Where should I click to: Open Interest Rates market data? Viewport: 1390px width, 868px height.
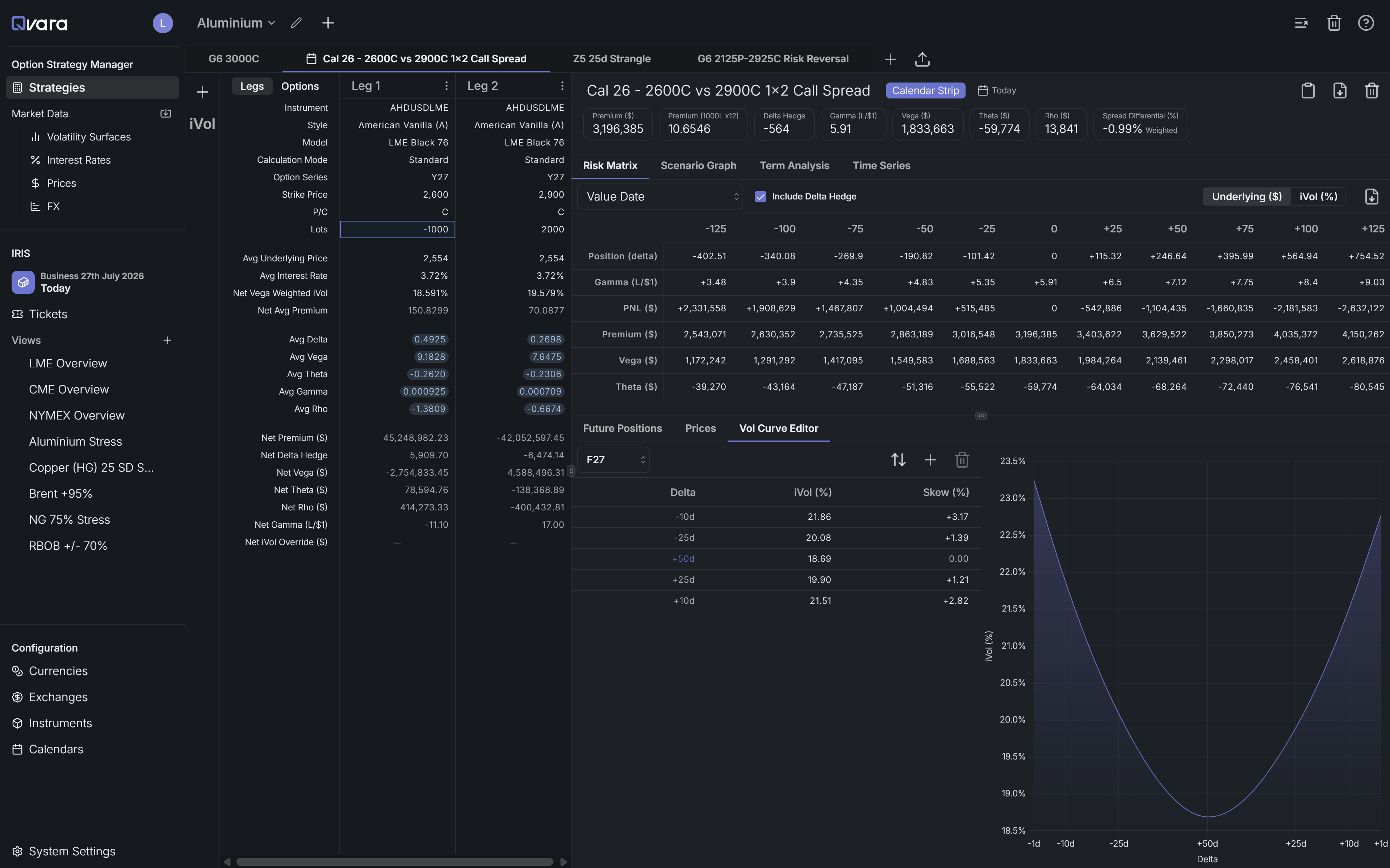point(78,160)
